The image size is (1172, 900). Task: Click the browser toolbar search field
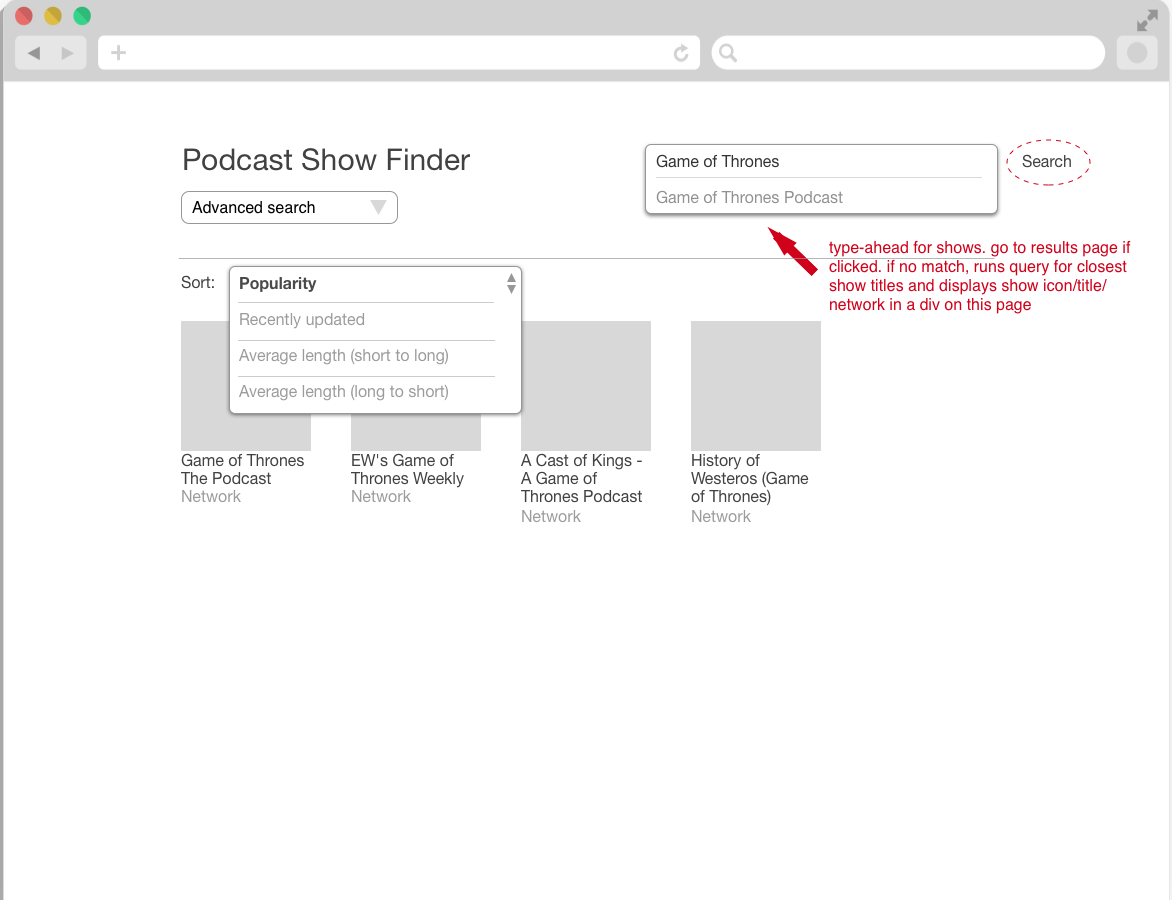[x=908, y=53]
